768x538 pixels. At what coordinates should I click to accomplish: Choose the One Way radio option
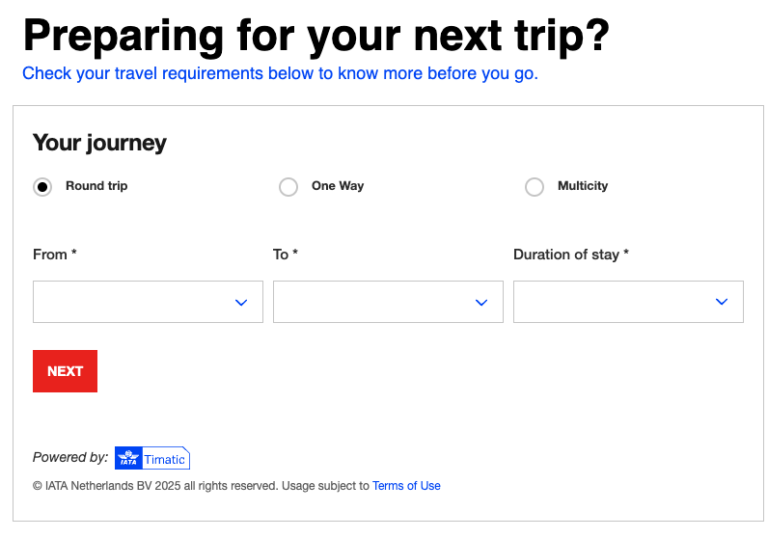point(288,187)
